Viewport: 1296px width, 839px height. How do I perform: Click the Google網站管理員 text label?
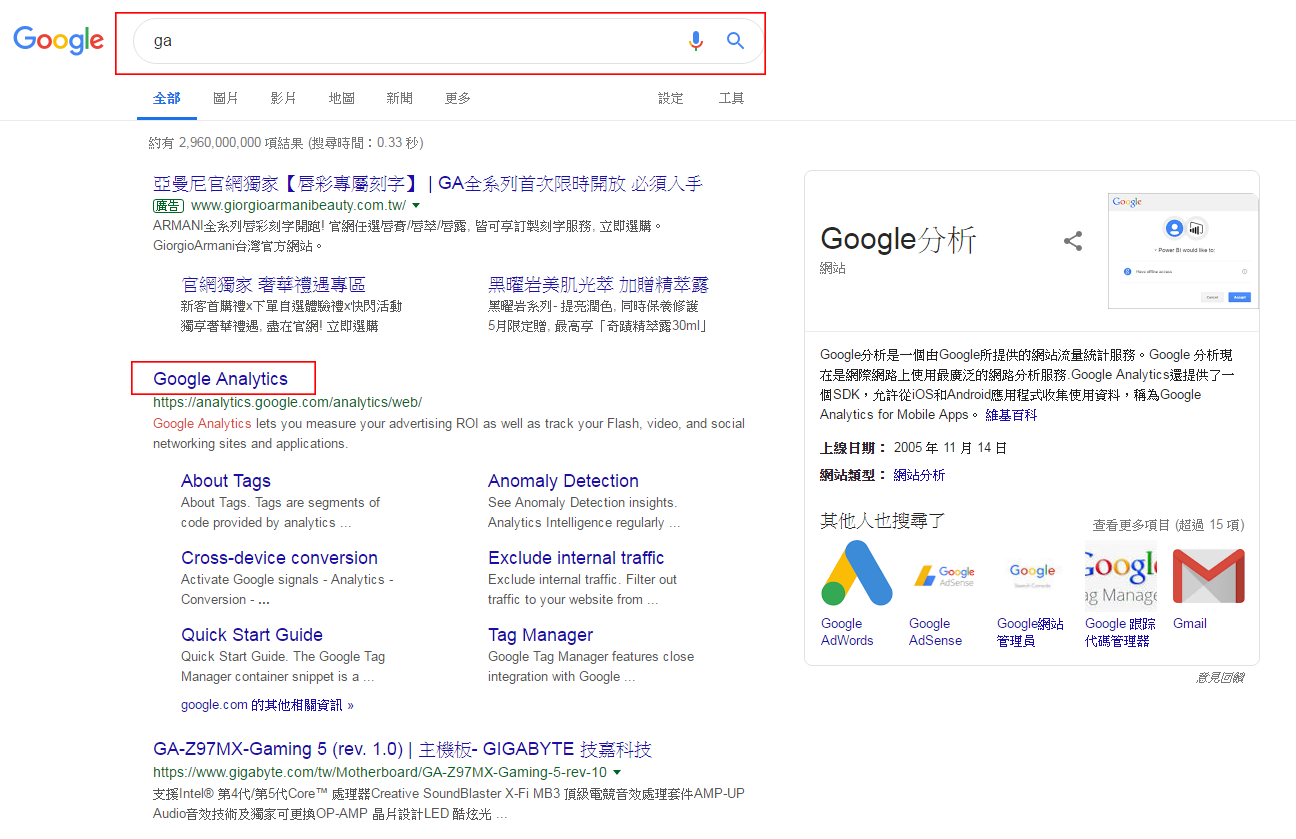pyautogui.click(x=1030, y=632)
